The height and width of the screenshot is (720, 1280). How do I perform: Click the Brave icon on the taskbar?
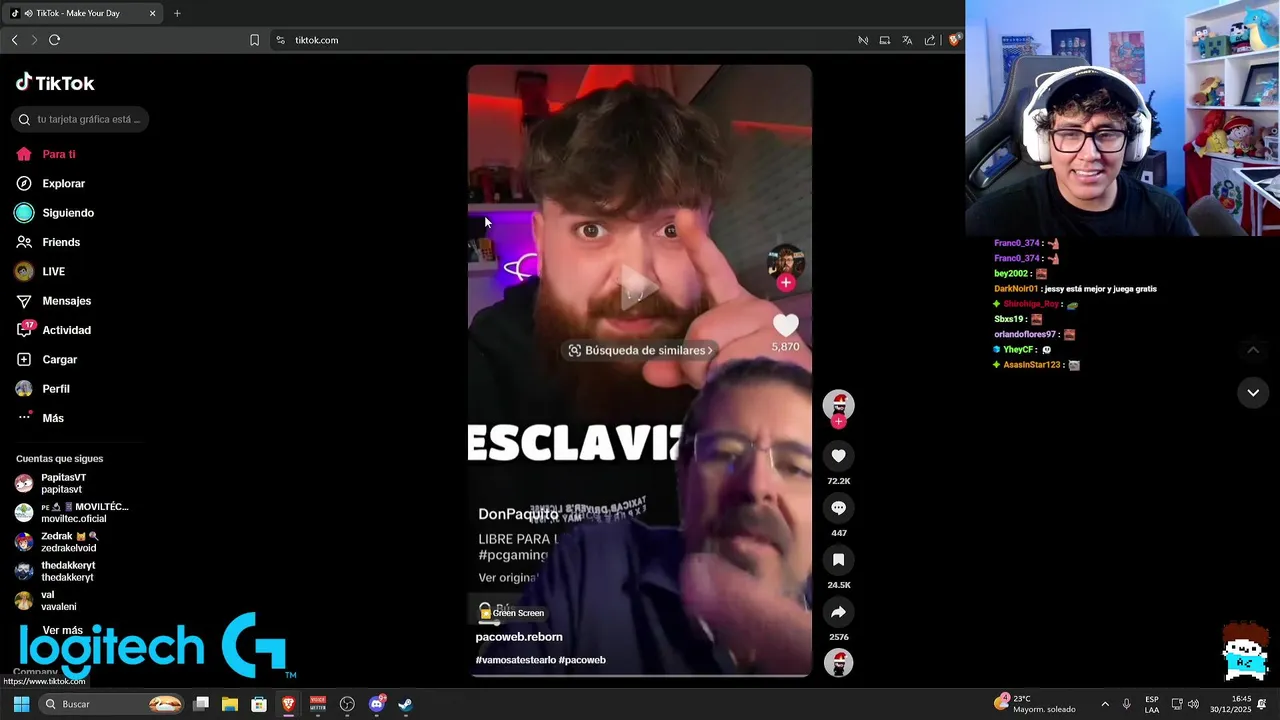[x=289, y=704]
